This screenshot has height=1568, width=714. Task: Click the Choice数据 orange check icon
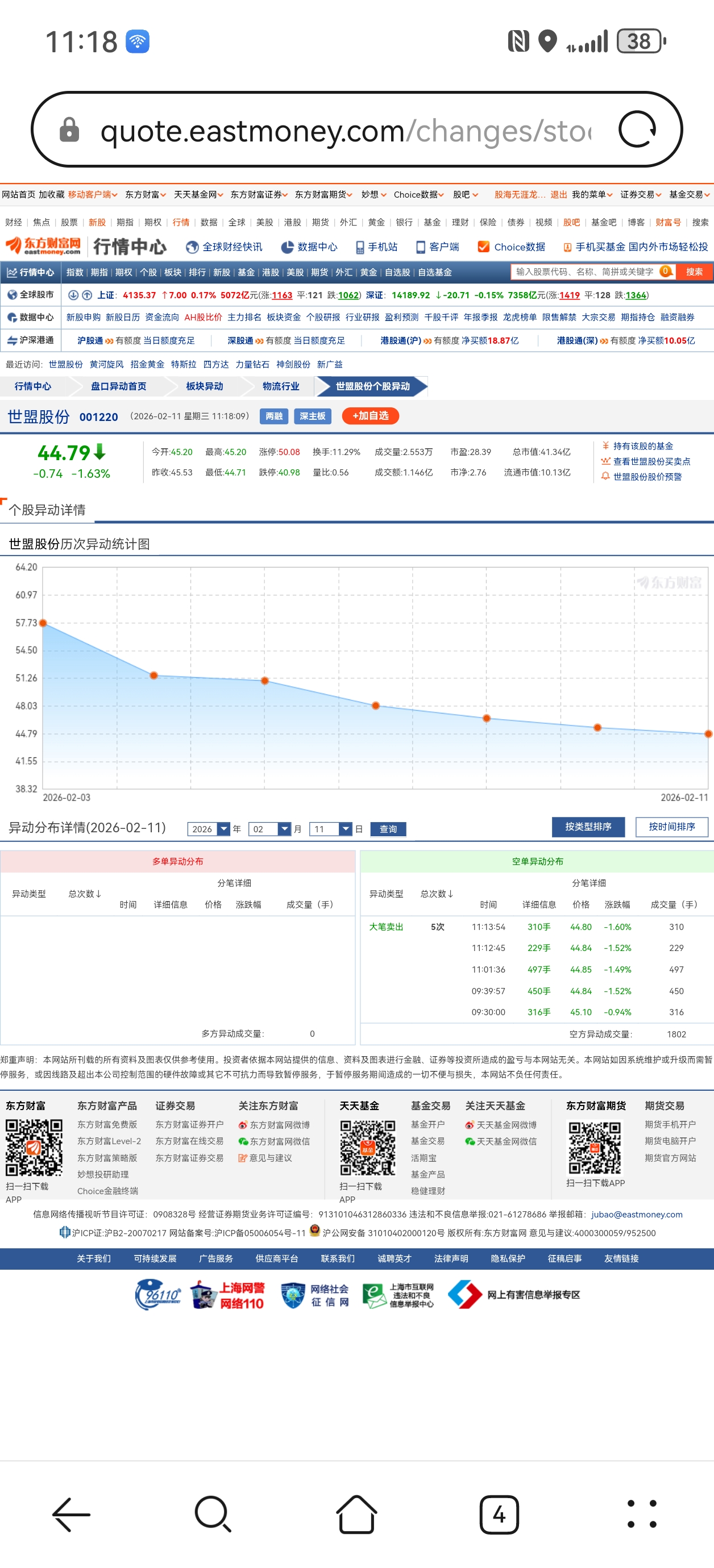pyautogui.click(x=484, y=247)
